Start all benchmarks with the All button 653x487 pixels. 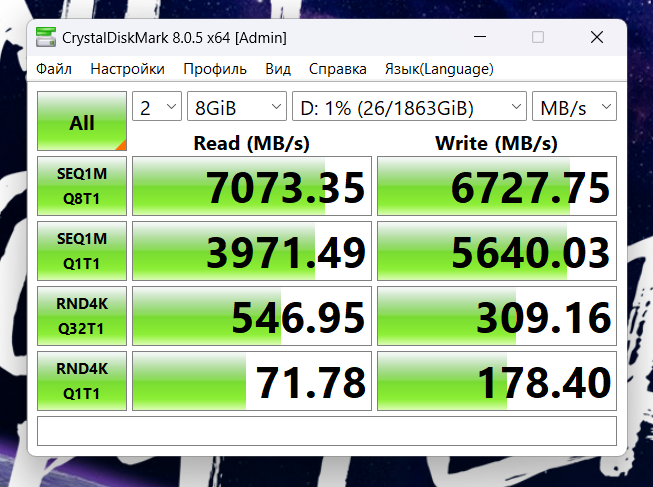[82, 121]
